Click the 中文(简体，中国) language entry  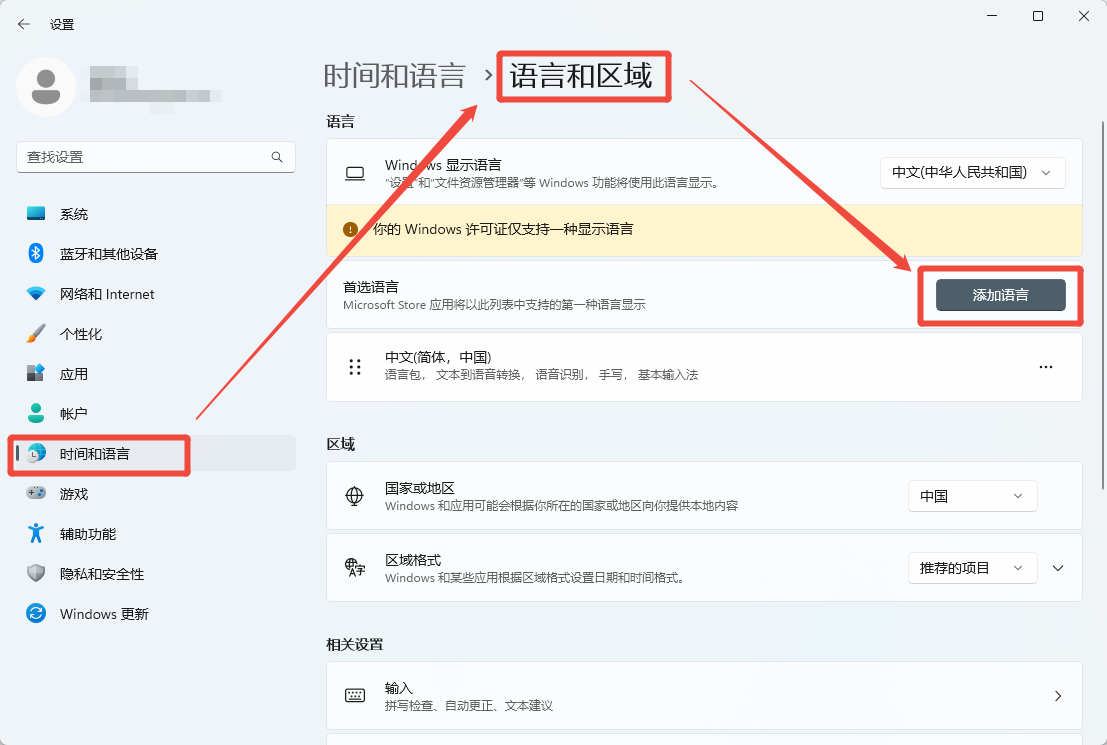point(704,366)
